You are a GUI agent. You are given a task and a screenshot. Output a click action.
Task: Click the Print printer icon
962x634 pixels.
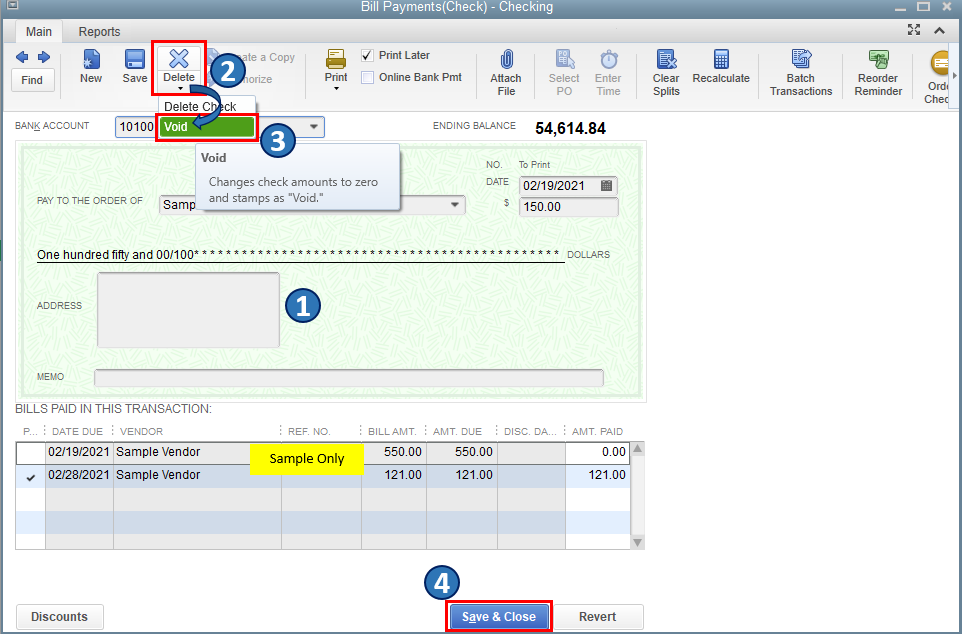tap(336, 60)
